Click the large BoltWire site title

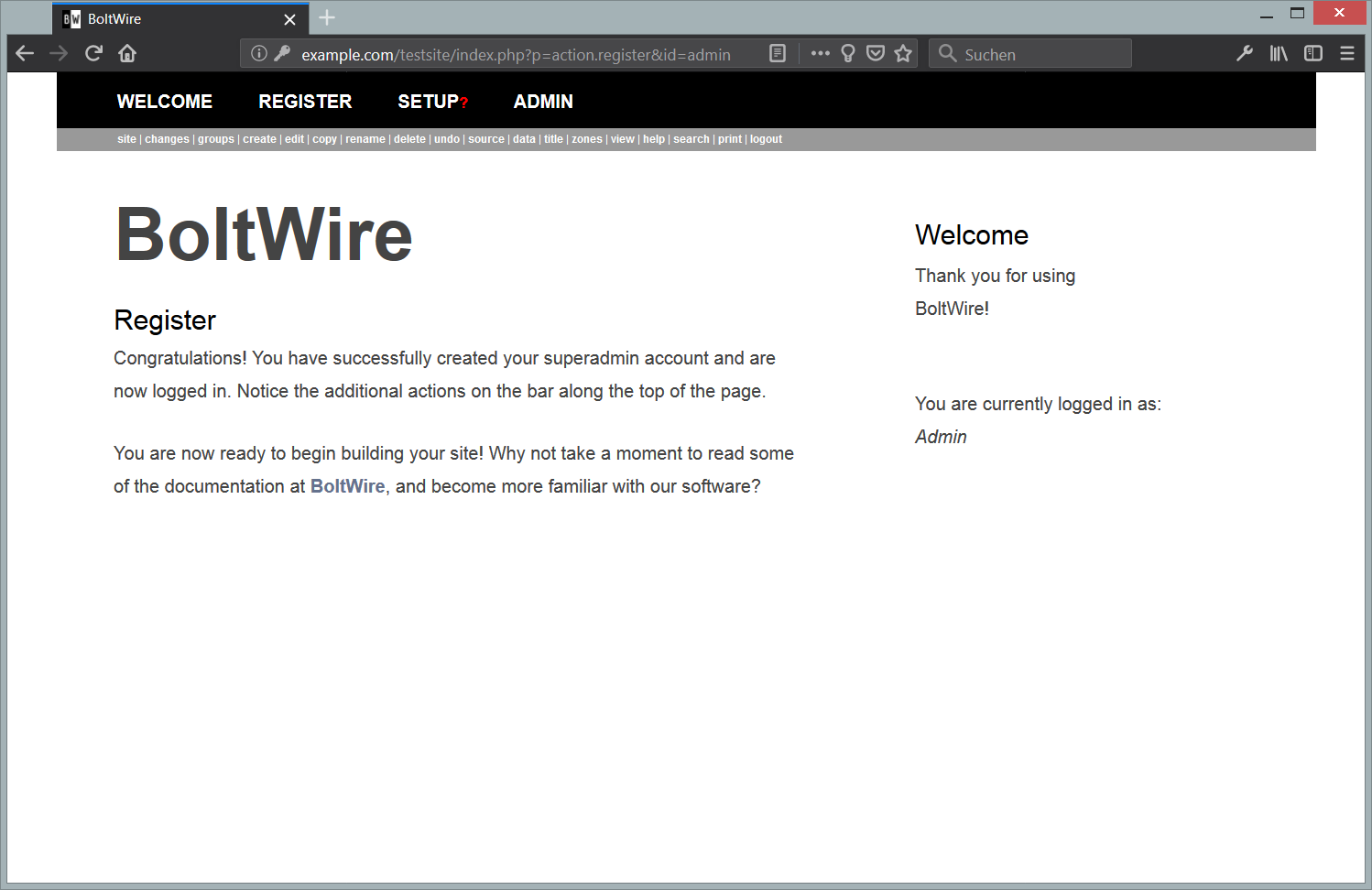[x=264, y=234]
